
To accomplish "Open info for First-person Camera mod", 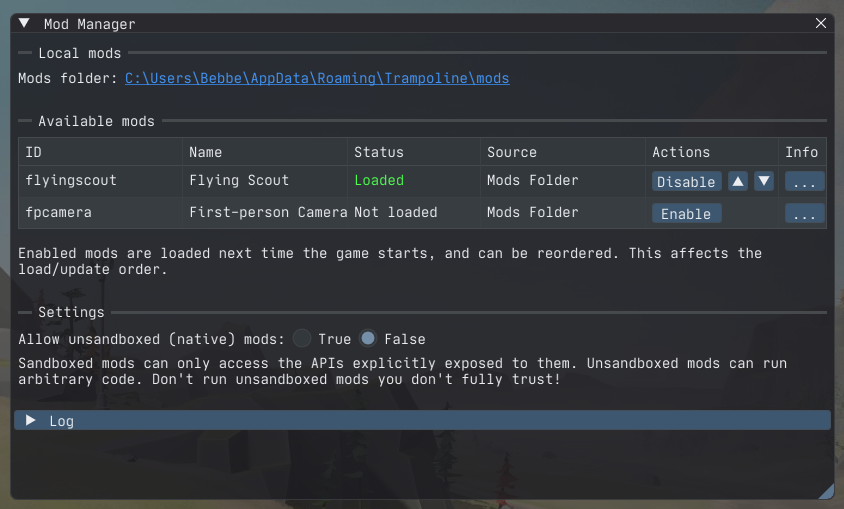I will pyautogui.click(x=805, y=214).
